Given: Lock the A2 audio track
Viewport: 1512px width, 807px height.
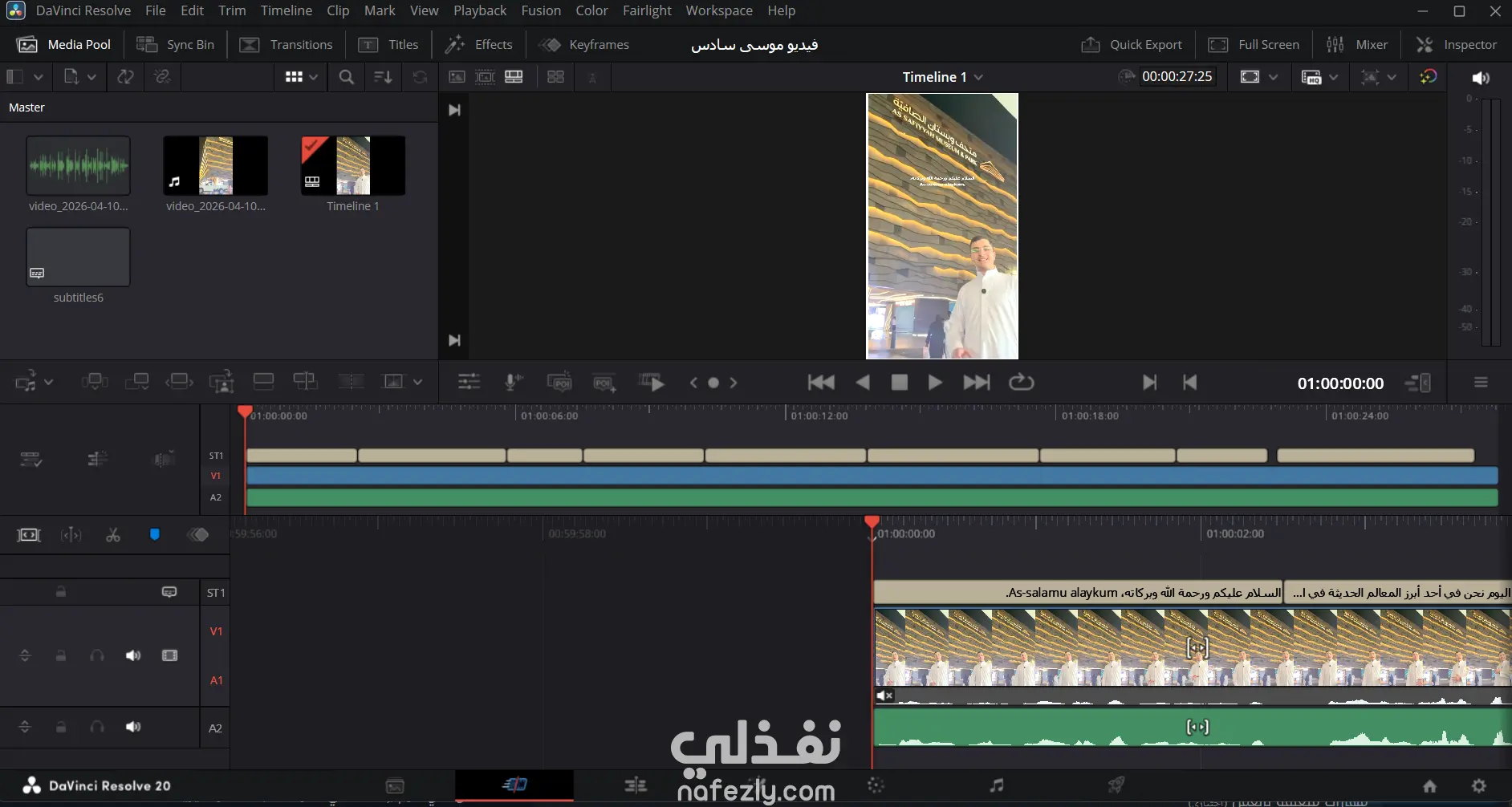Looking at the screenshot, I should pyautogui.click(x=61, y=727).
